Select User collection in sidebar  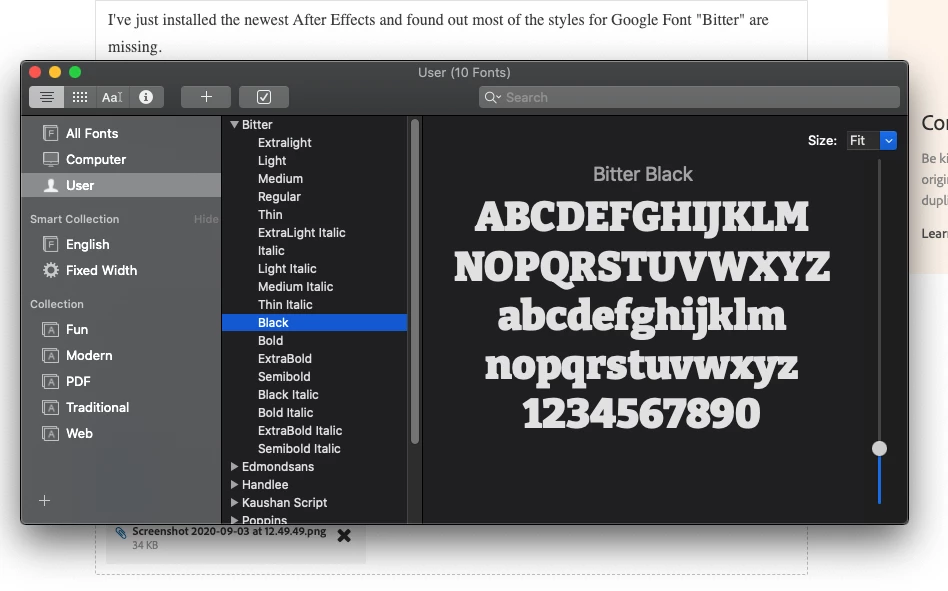121,186
